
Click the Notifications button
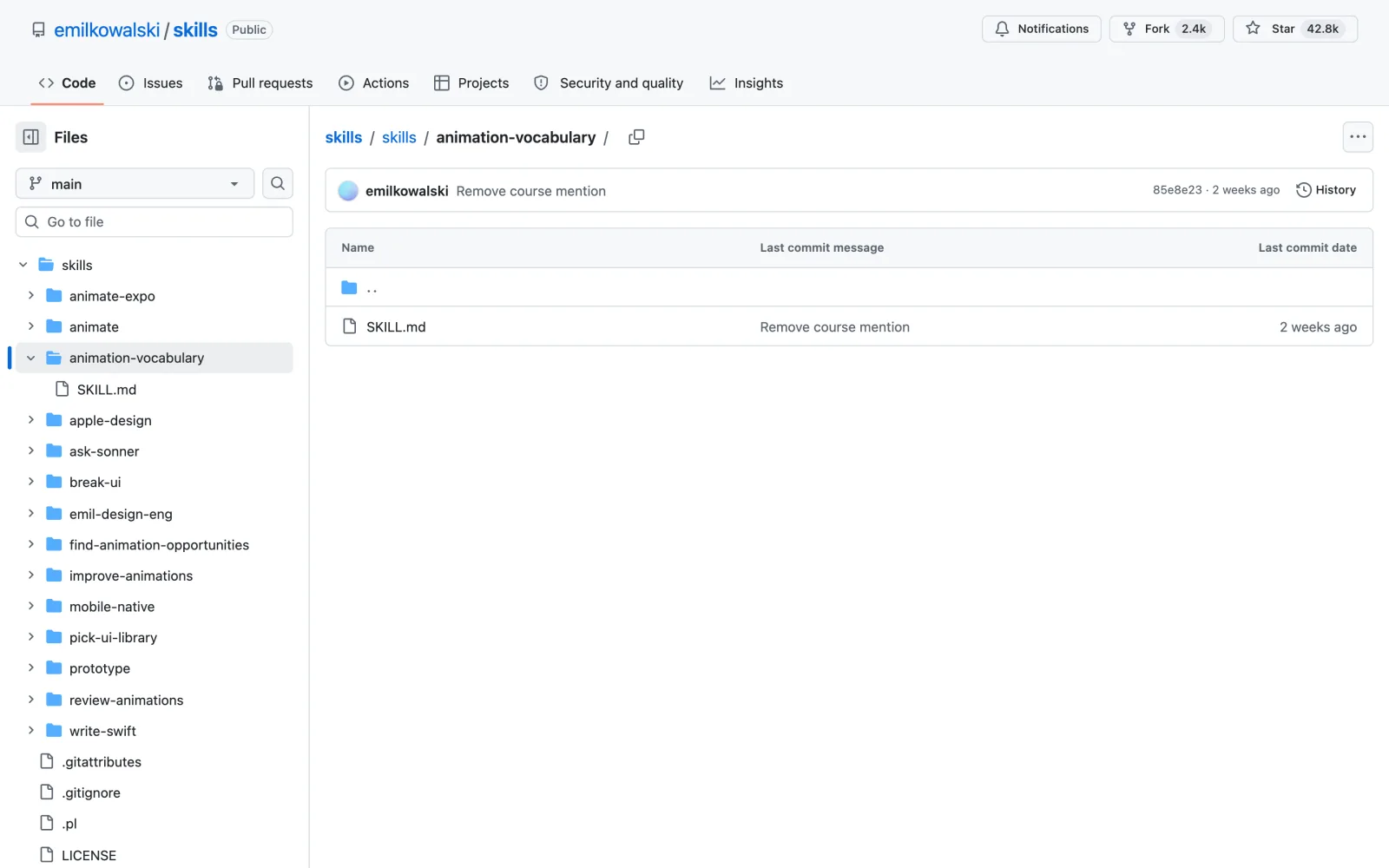pyautogui.click(x=1042, y=29)
